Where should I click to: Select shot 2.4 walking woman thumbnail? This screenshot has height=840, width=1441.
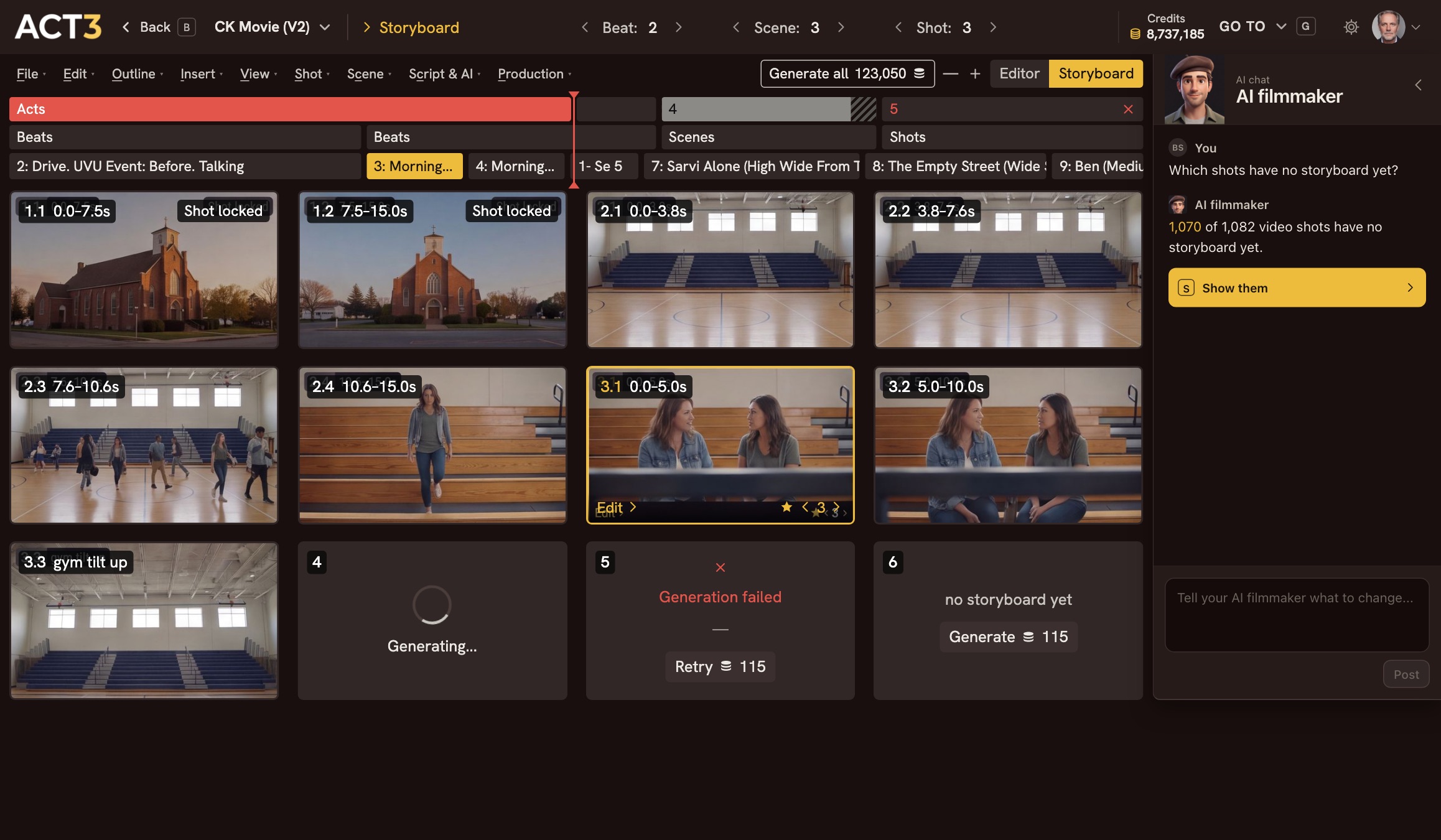coord(432,445)
